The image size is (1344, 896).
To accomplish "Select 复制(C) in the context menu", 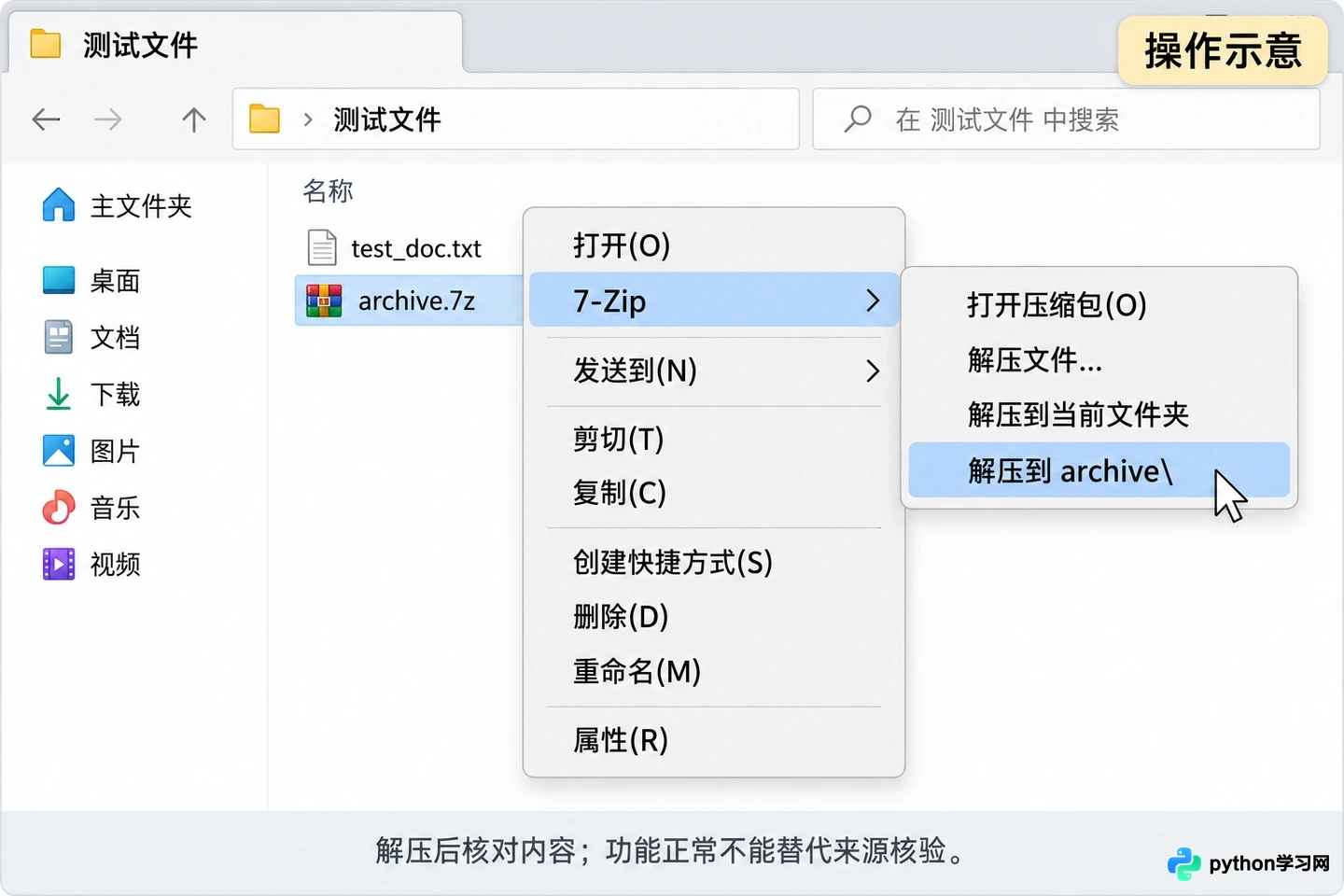I will (714, 492).
